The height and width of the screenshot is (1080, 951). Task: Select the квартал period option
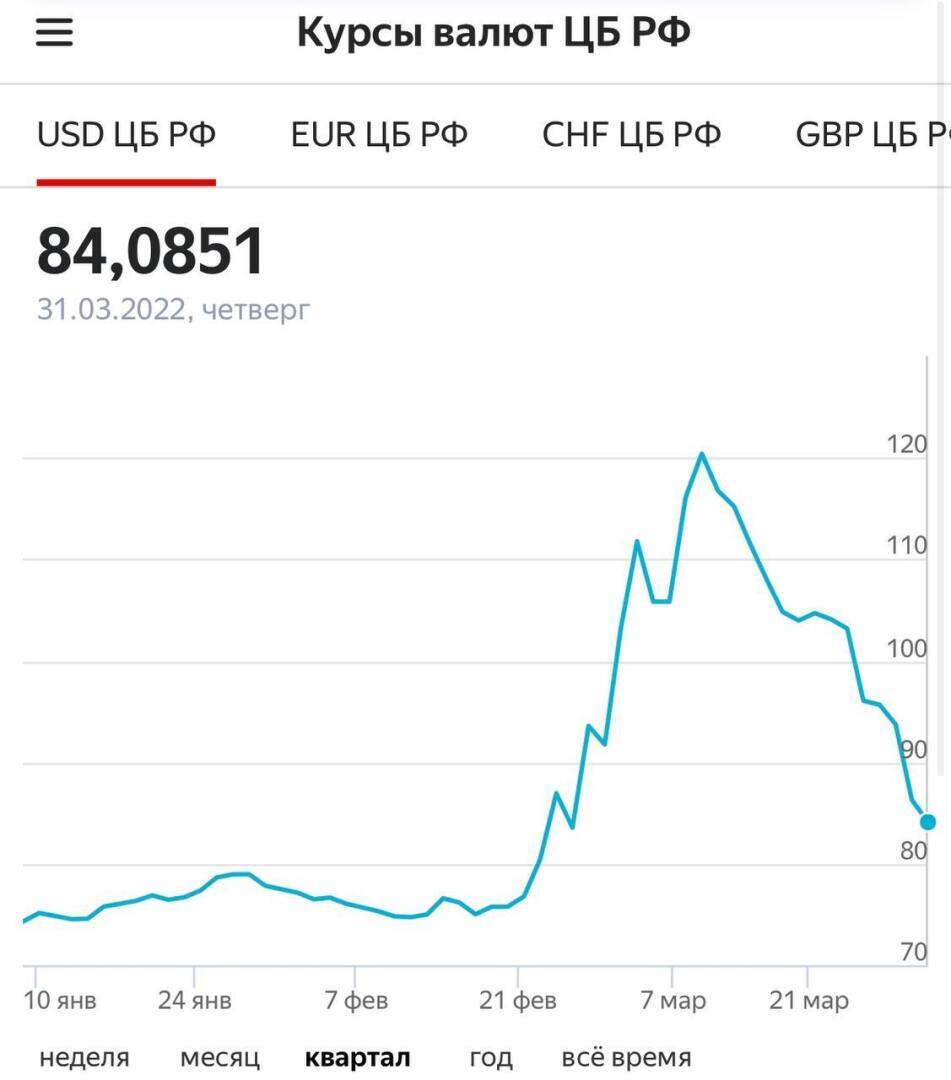357,1057
